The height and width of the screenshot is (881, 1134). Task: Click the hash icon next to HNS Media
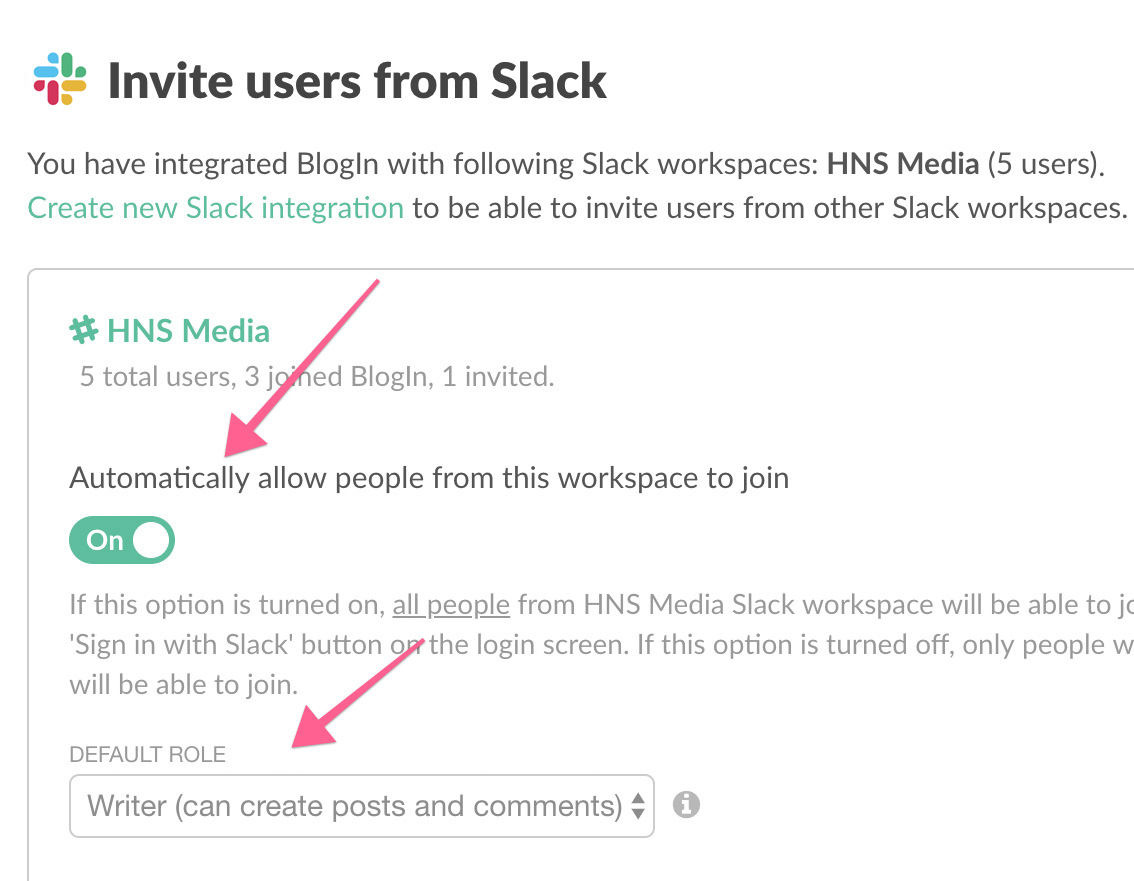tap(82, 329)
